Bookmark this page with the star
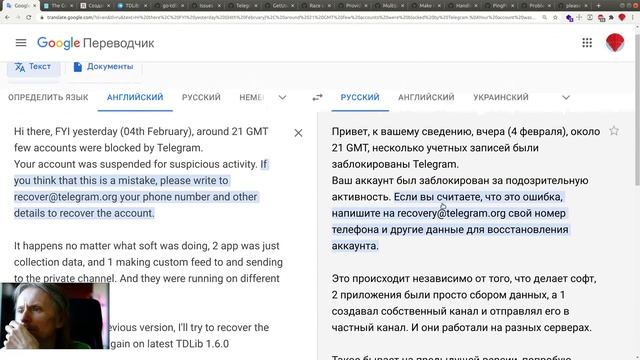Screen dimensions: 640x360 click(555, 18)
